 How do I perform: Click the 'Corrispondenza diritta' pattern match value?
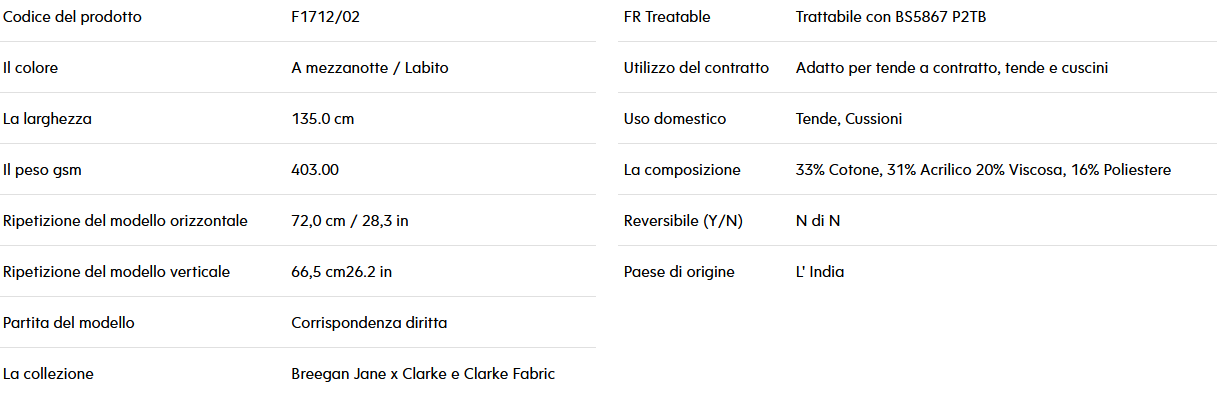[x=369, y=323]
